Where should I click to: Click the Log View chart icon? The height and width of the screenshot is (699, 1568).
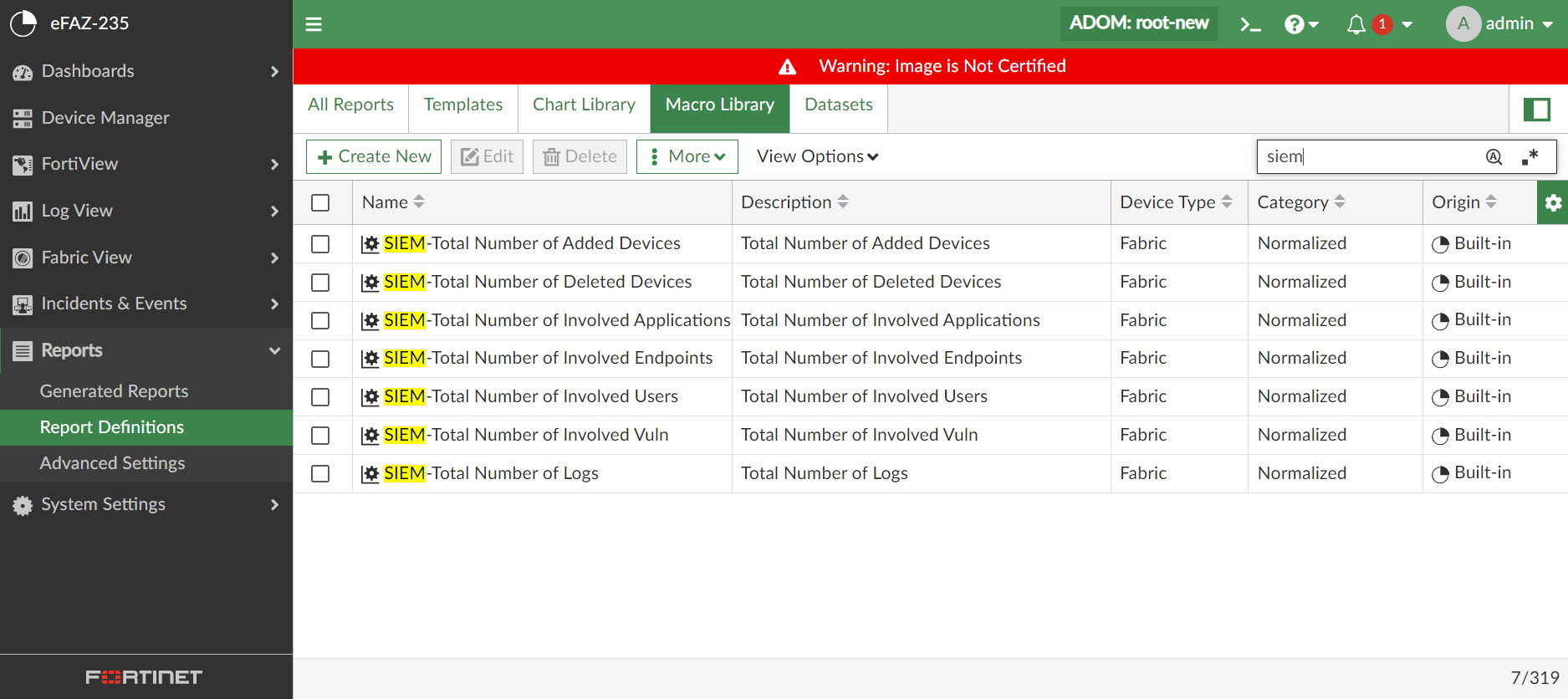pyautogui.click(x=23, y=212)
